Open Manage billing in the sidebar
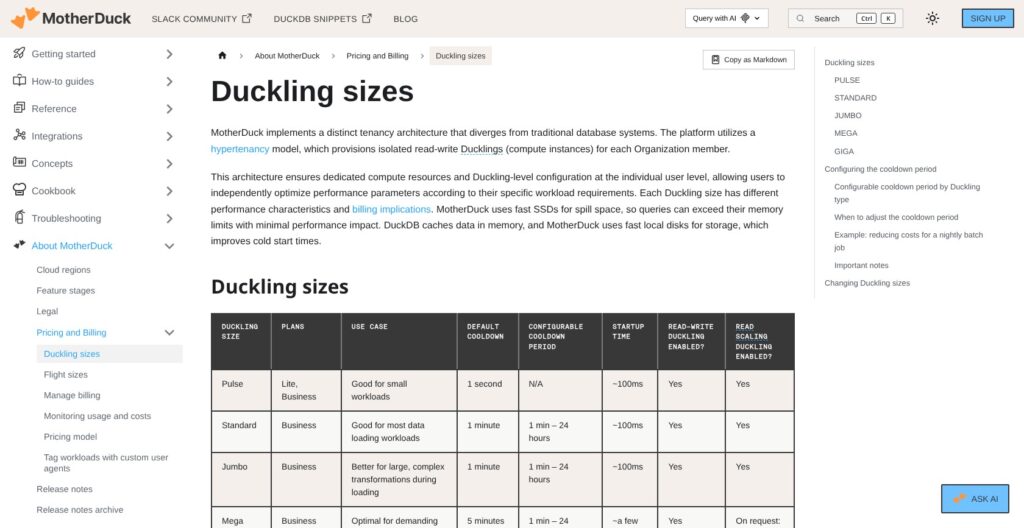This screenshot has height=528, width=1024. [x=72, y=395]
